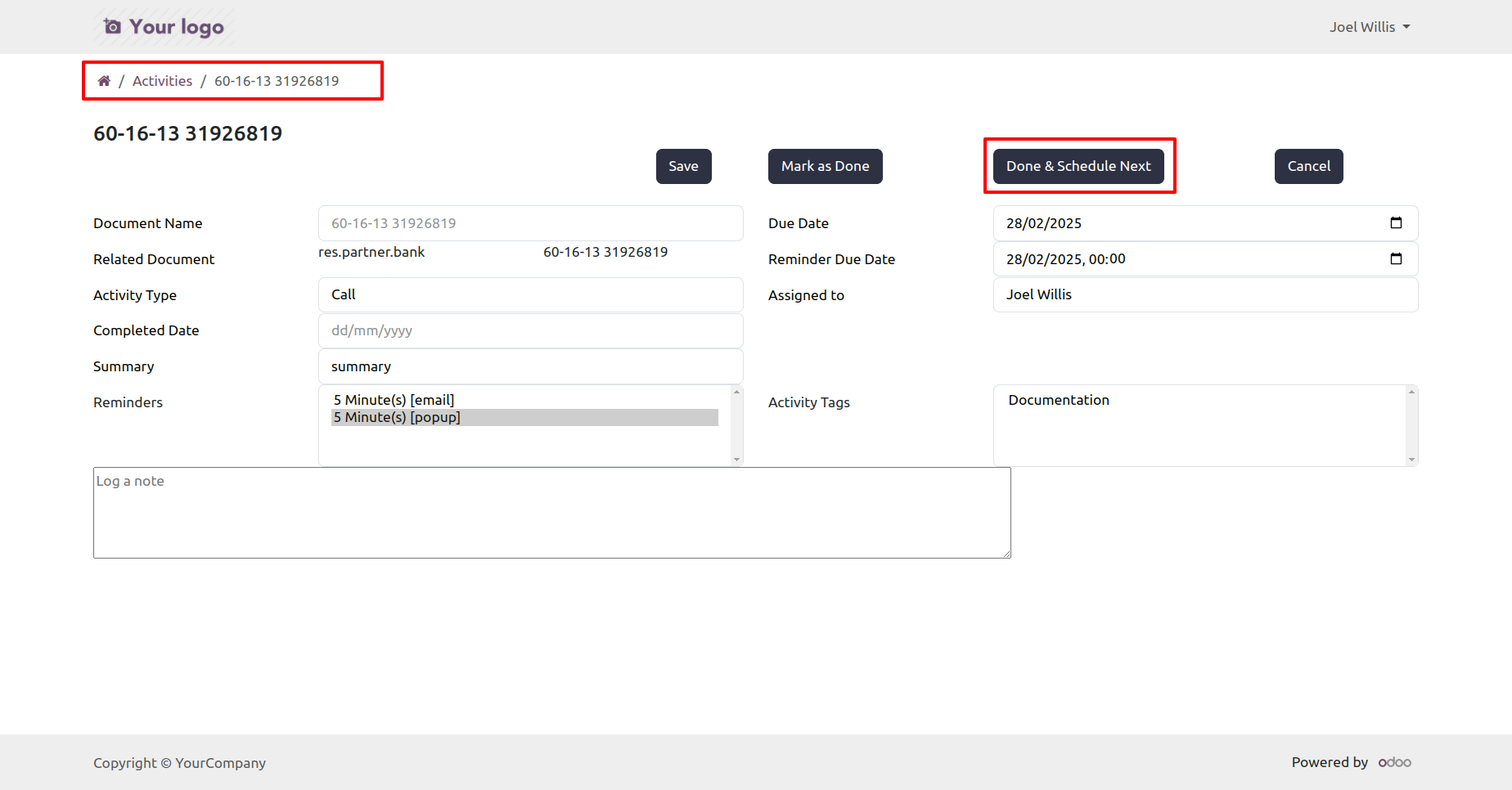Click Copyright © YourCompany footer text
This screenshot has width=1512, height=790.
(x=179, y=763)
